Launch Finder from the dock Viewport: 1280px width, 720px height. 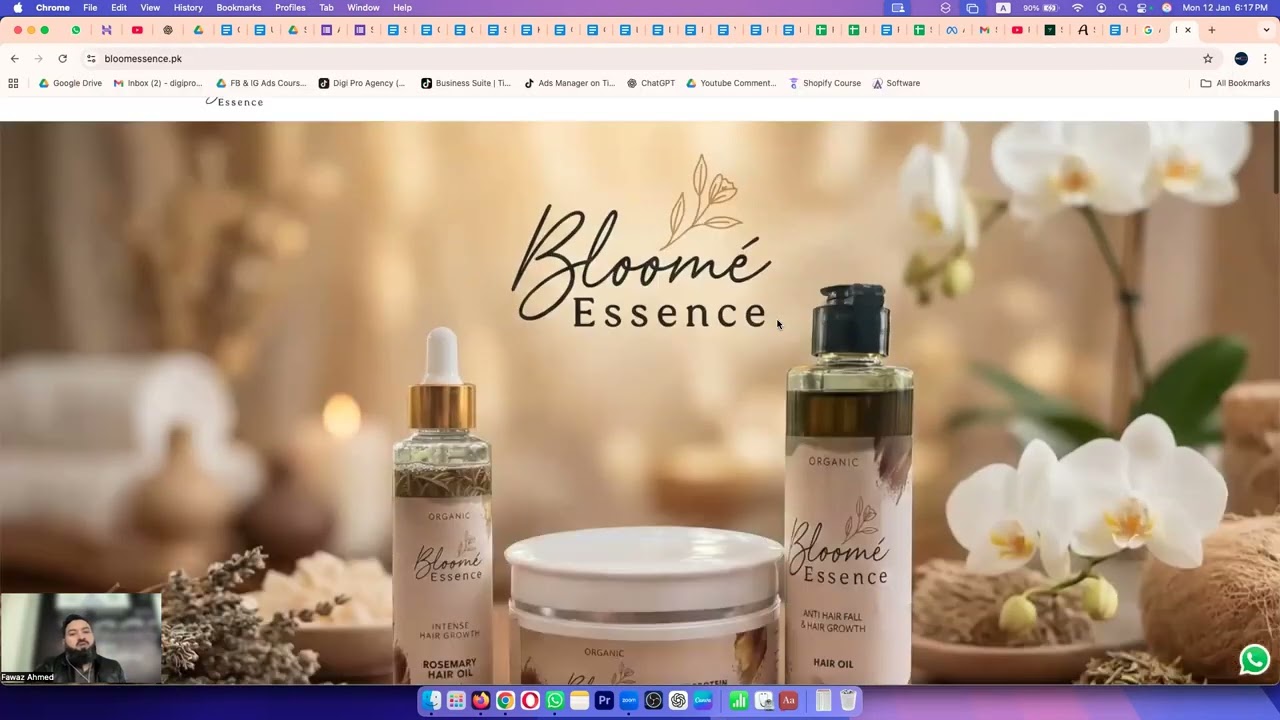click(x=431, y=701)
